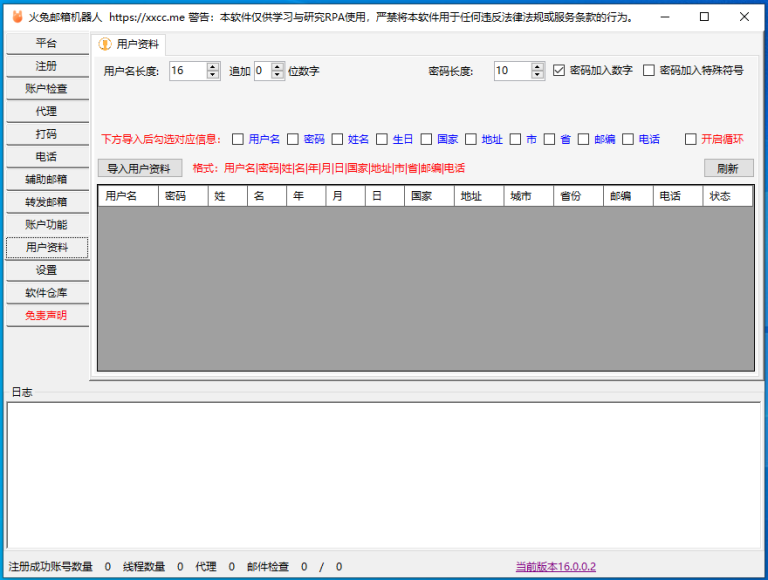Click the 追加 digits input field
The image size is (768, 580).
click(263, 71)
